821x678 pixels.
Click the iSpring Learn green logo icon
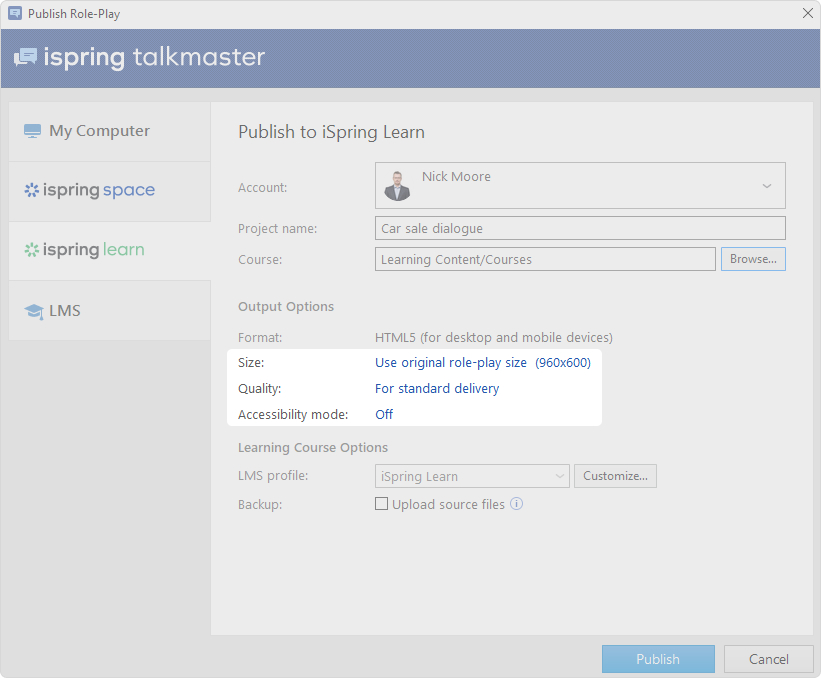tap(32, 250)
